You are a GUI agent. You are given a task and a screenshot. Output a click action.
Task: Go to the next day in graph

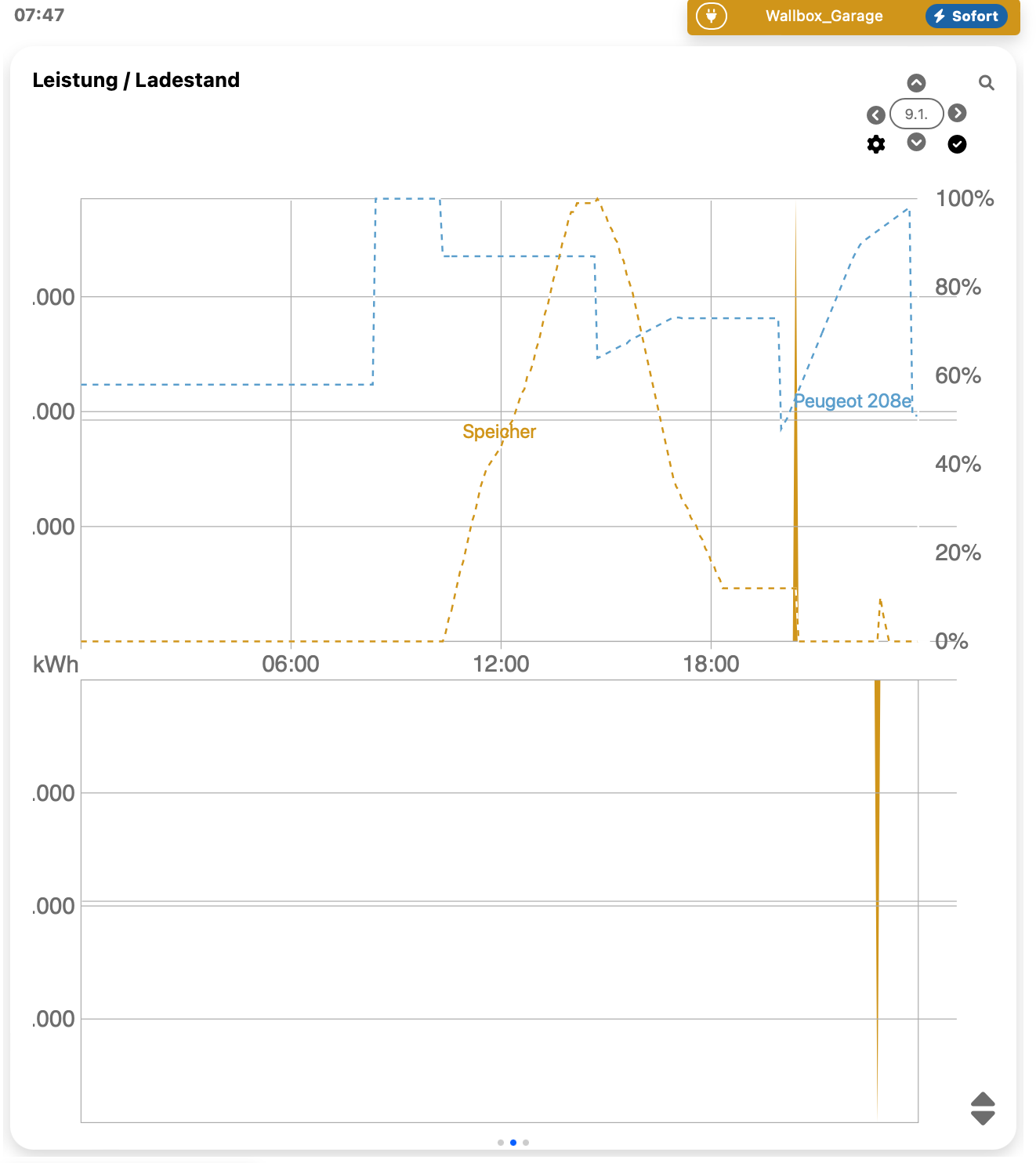pyautogui.click(x=957, y=113)
